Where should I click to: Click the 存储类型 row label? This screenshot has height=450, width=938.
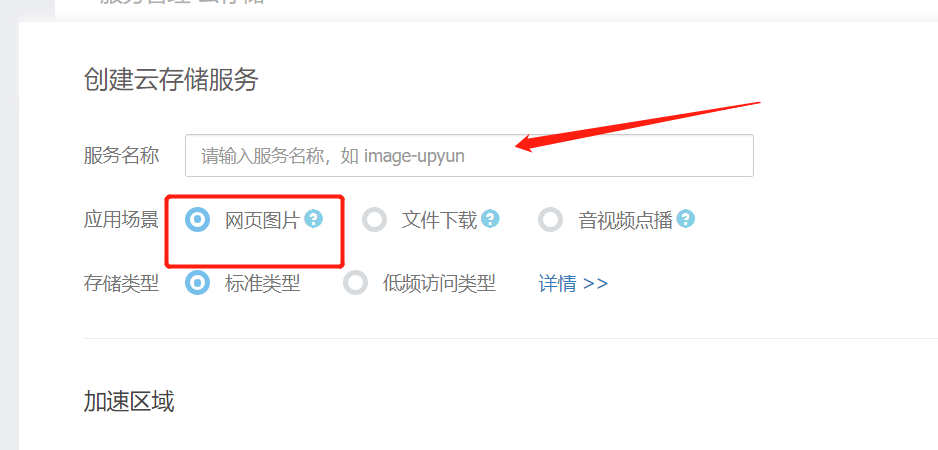pyautogui.click(x=121, y=283)
